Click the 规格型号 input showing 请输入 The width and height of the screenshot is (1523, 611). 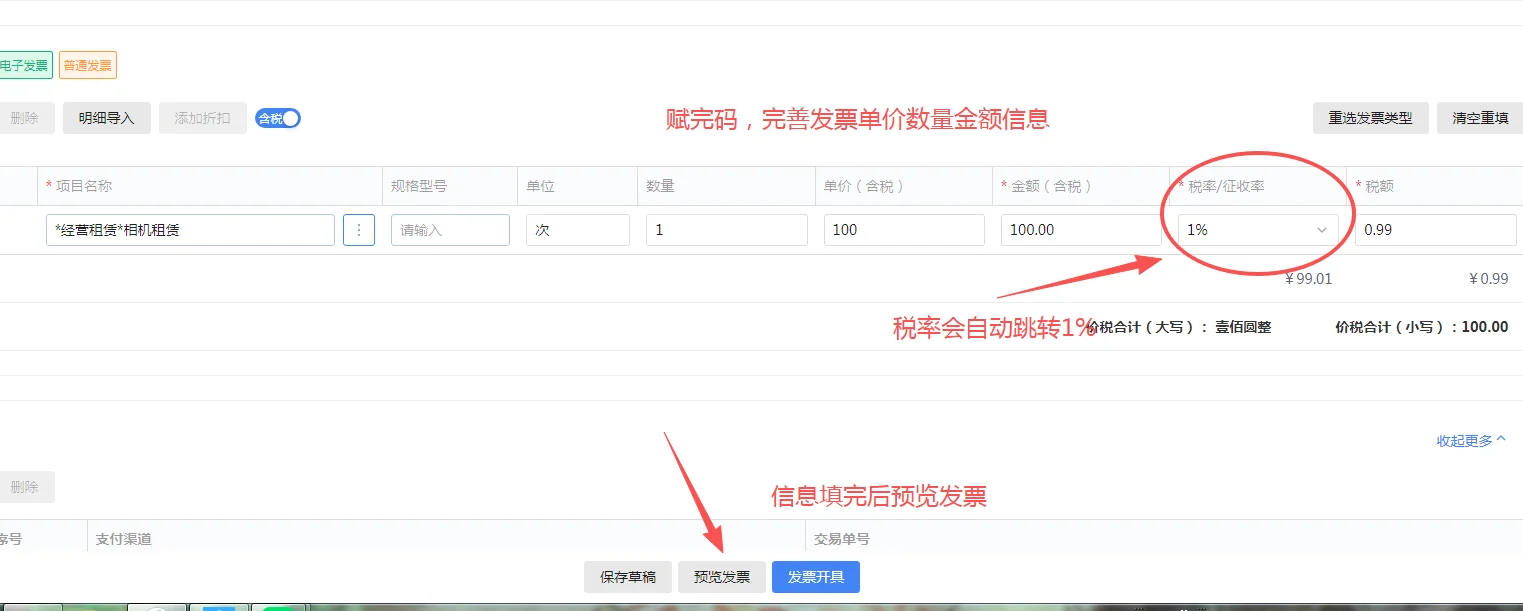449,230
